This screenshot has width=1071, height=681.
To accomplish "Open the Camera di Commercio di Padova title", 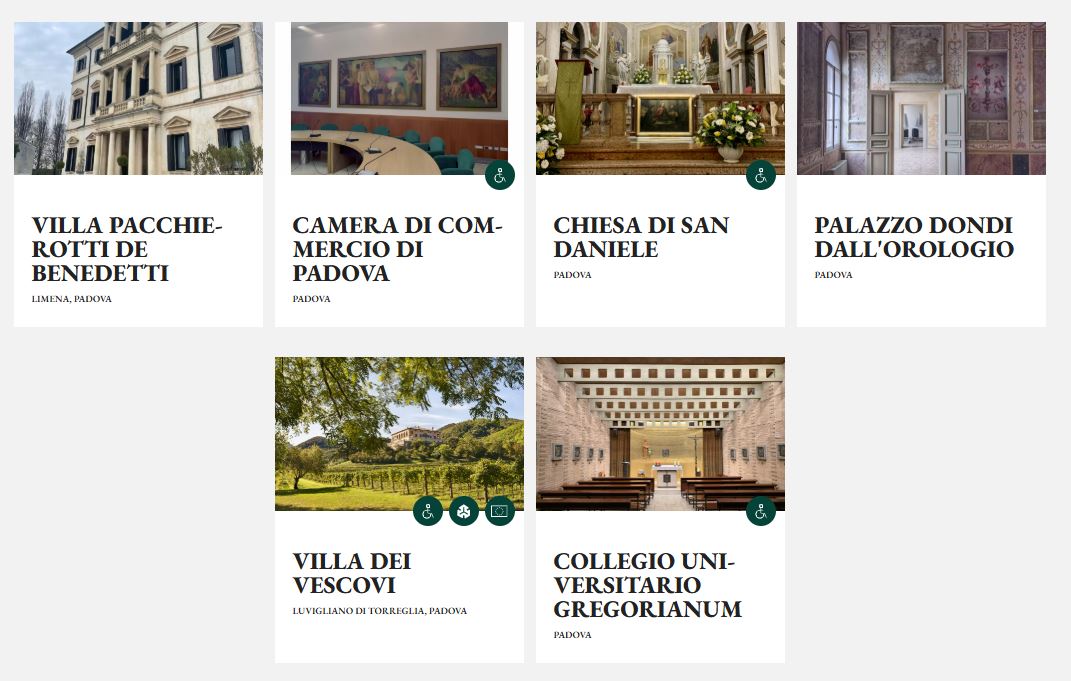I will (x=398, y=249).
